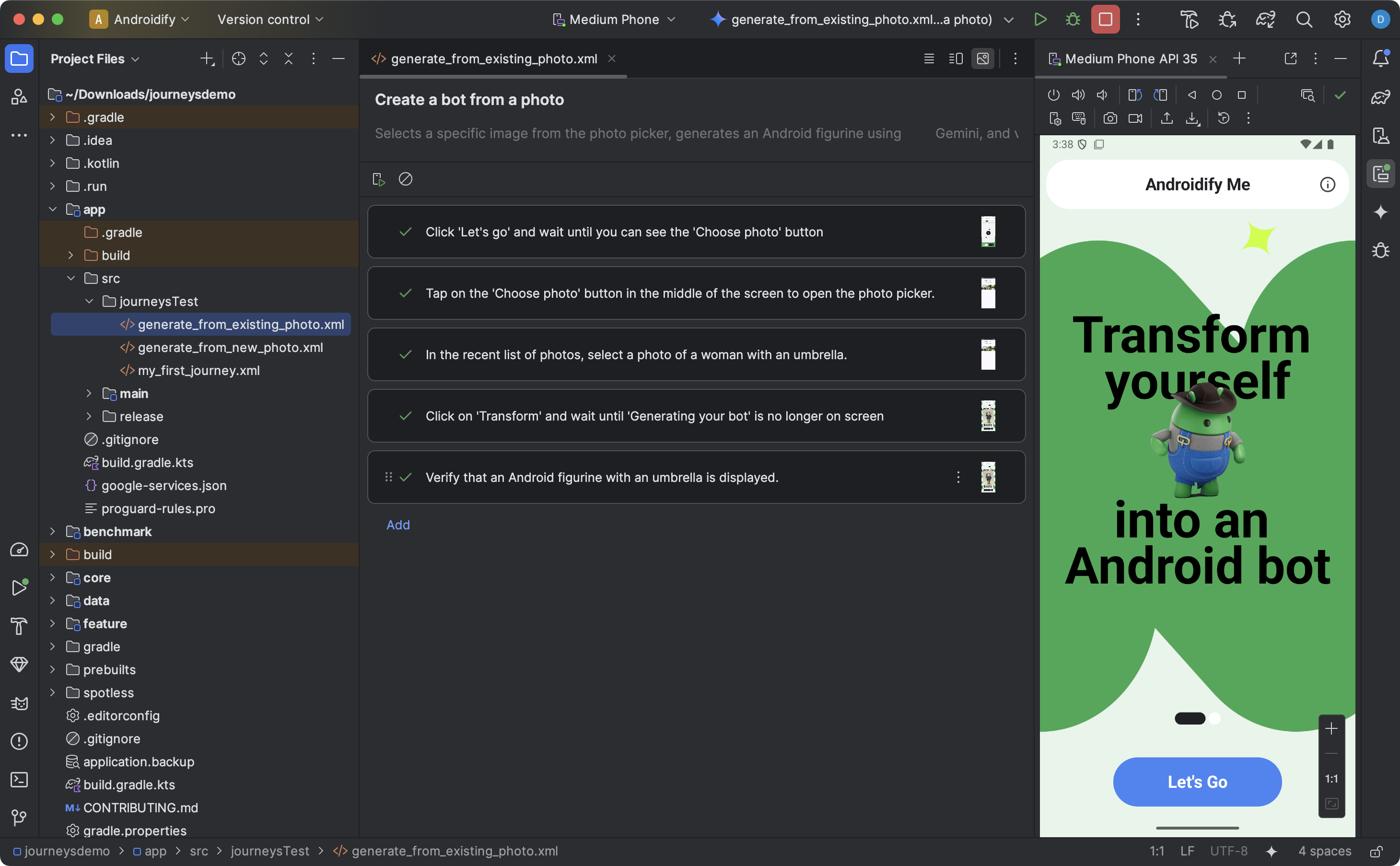Viewport: 1400px width, 866px height.
Task: Collapse the src folder in Project Files
Action: (x=71, y=278)
